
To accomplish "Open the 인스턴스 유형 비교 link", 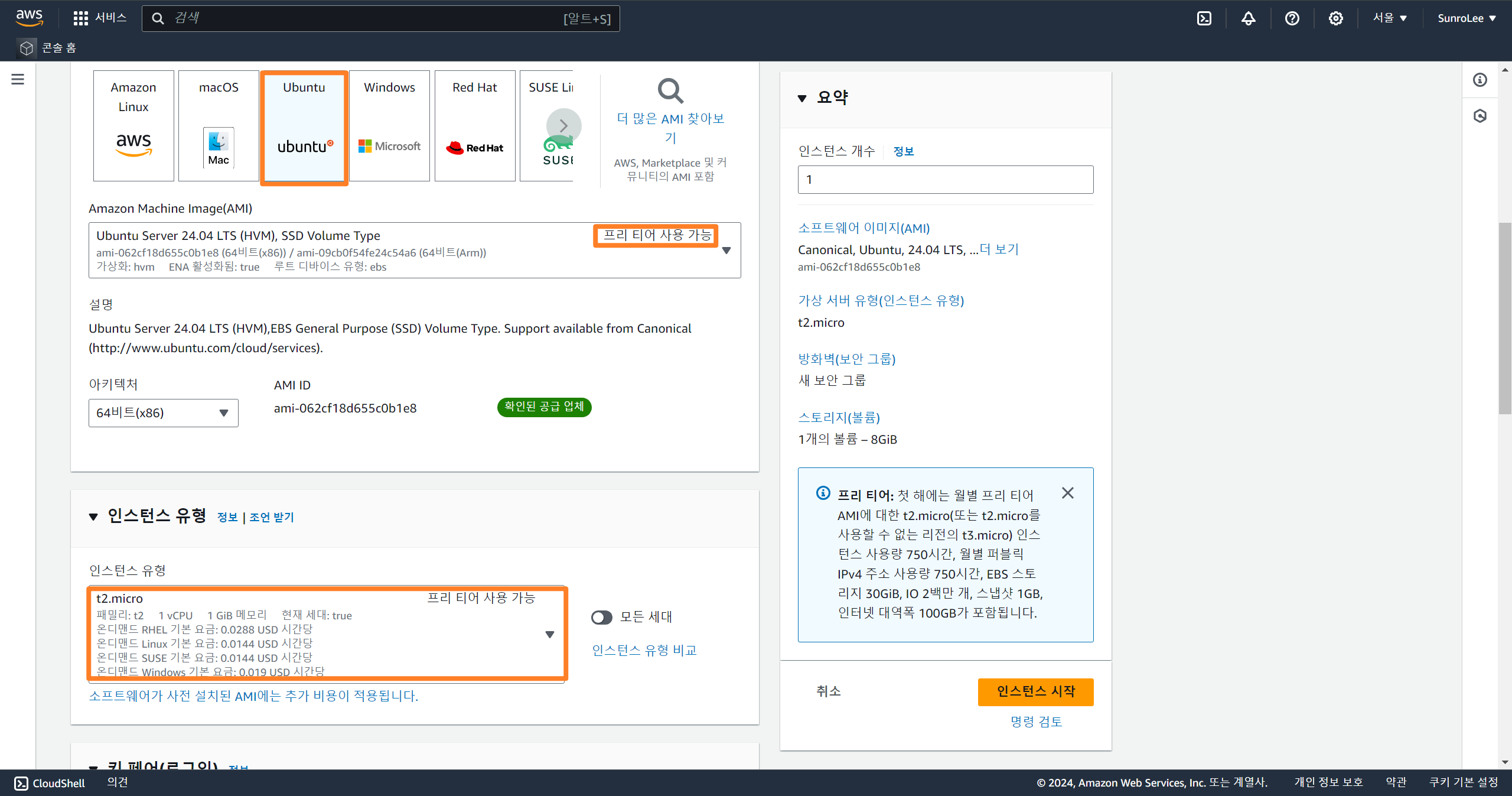I will coord(644,650).
